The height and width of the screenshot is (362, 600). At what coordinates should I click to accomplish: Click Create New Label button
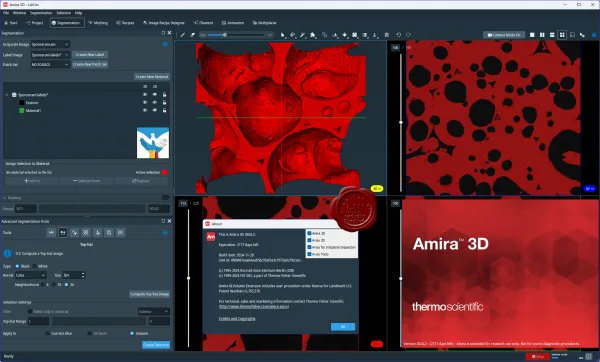pos(90,55)
